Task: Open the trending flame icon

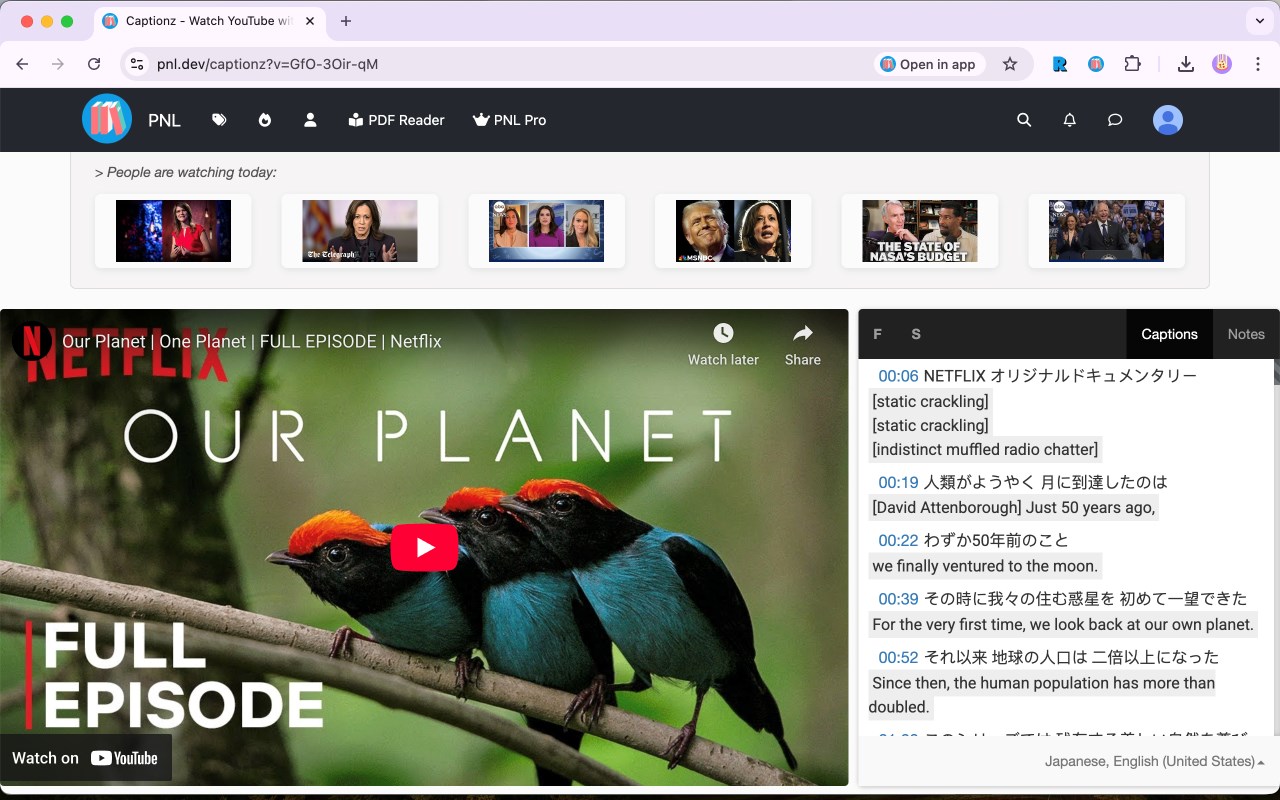Action: tap(265, 120)
